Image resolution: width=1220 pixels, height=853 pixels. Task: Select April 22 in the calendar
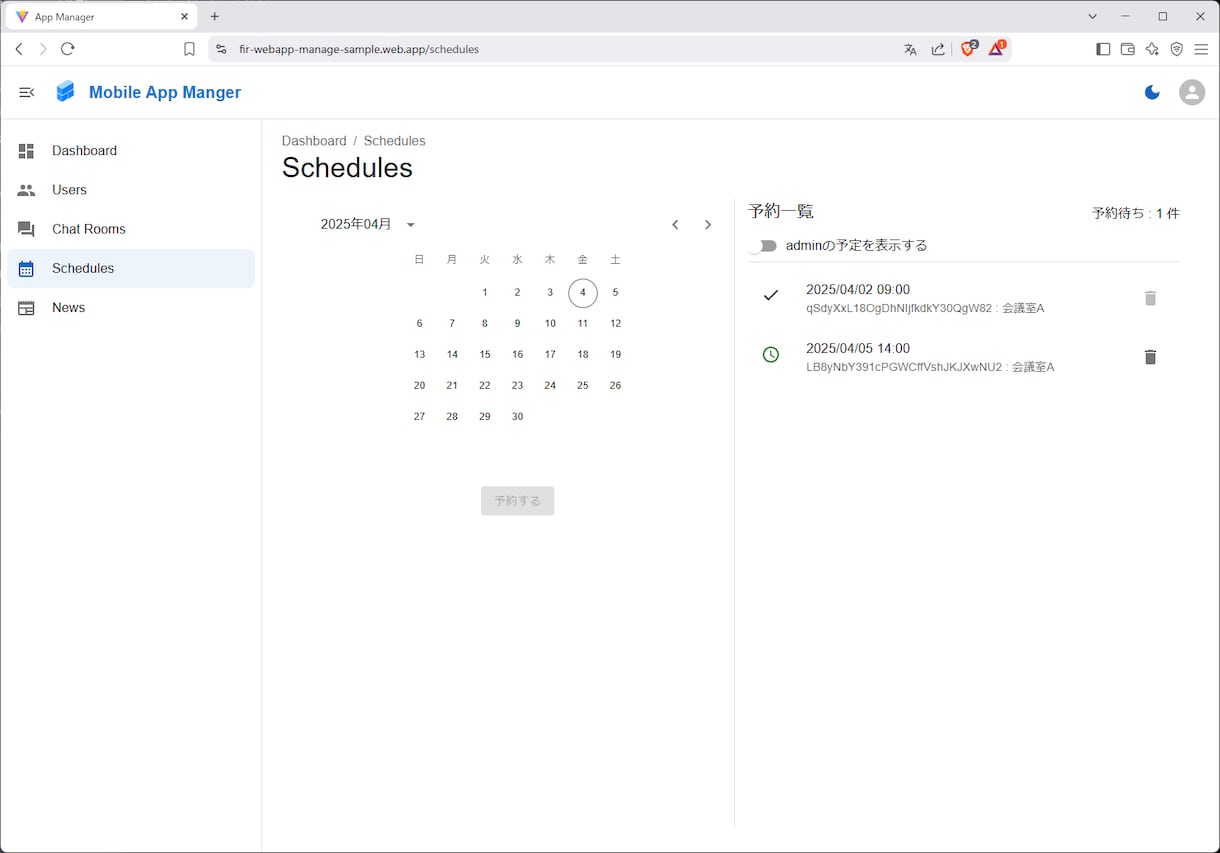pos(485,386)
